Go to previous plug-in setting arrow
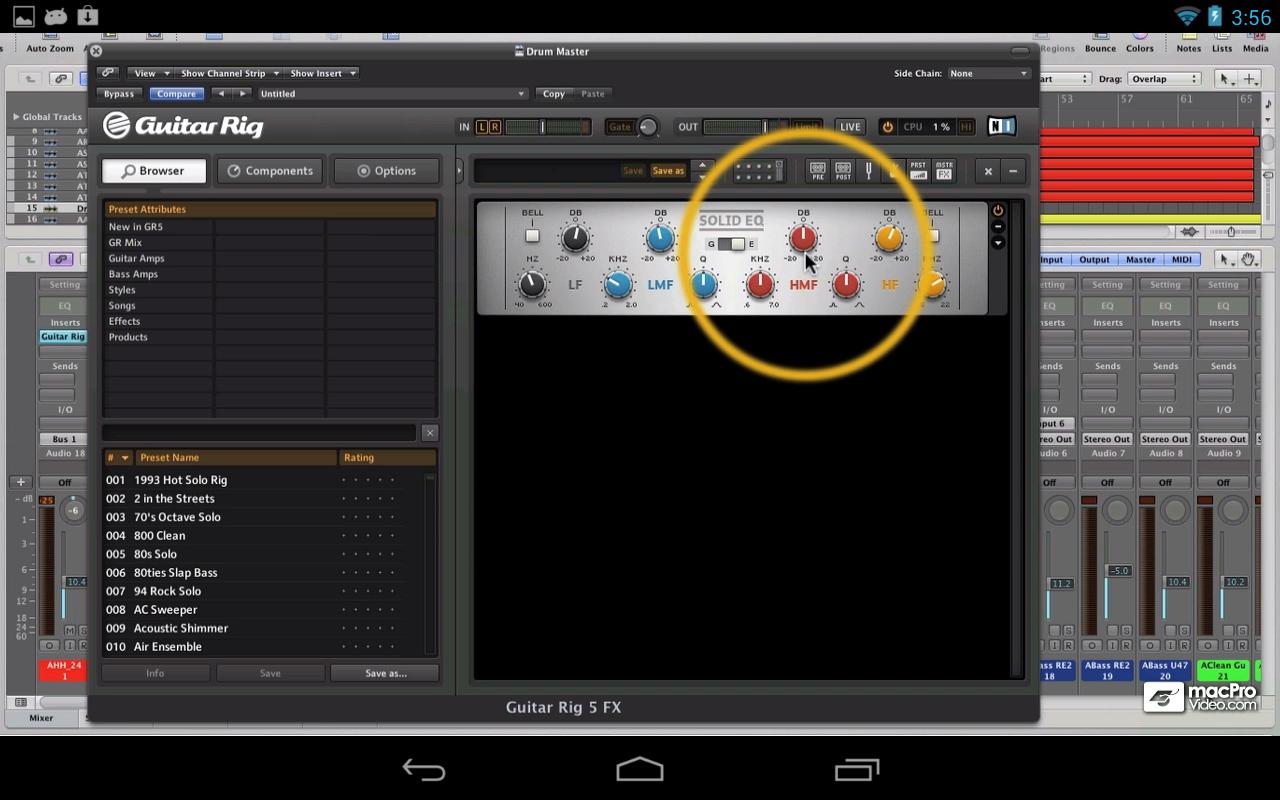The height and width of the screenshot is (800, 1280). (221, 94)
